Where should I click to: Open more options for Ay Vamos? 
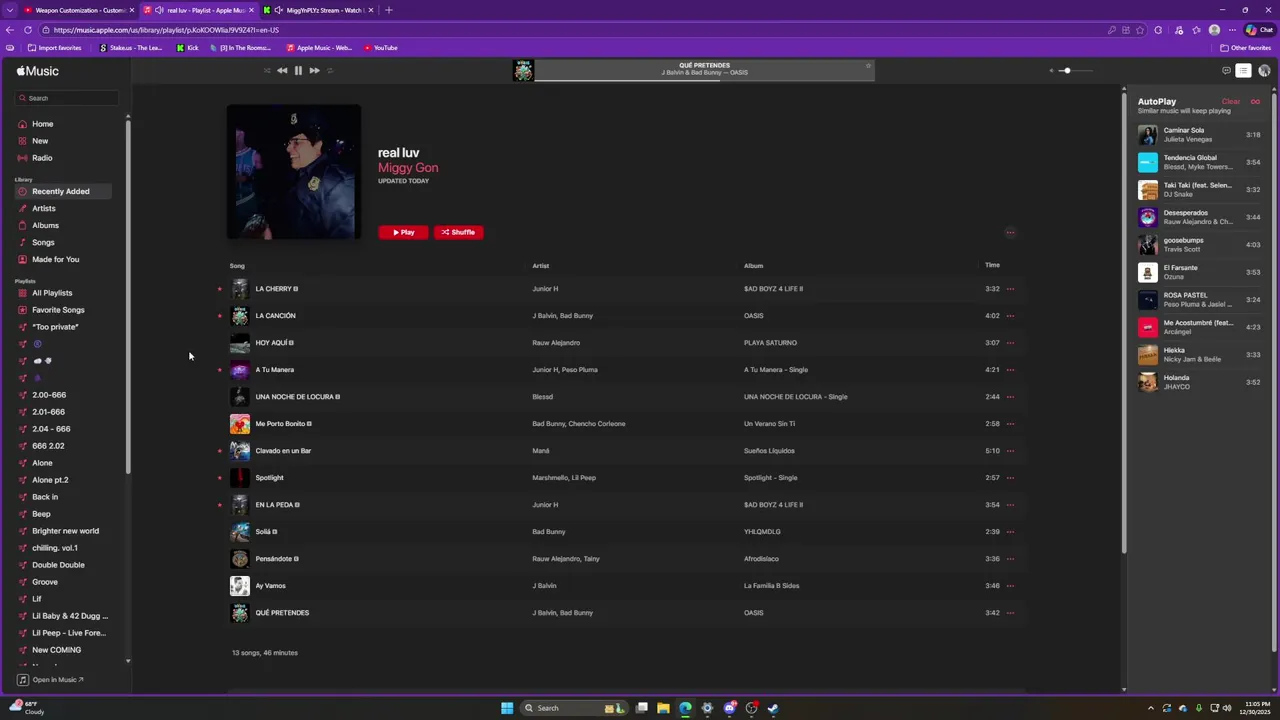click(1010, 586)
